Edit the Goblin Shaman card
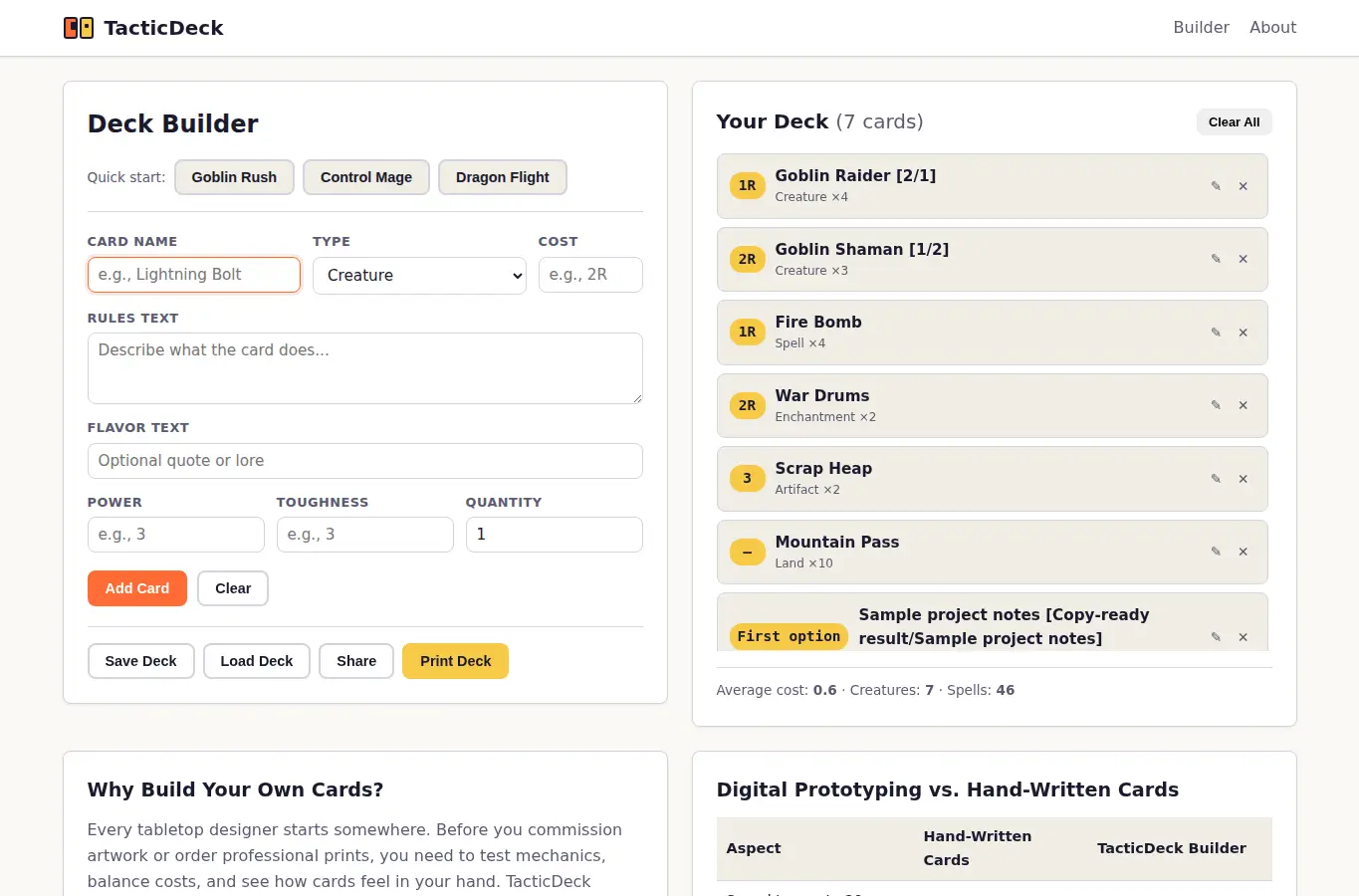The height and width of the screenshot is (896, 1359). 1216,259
